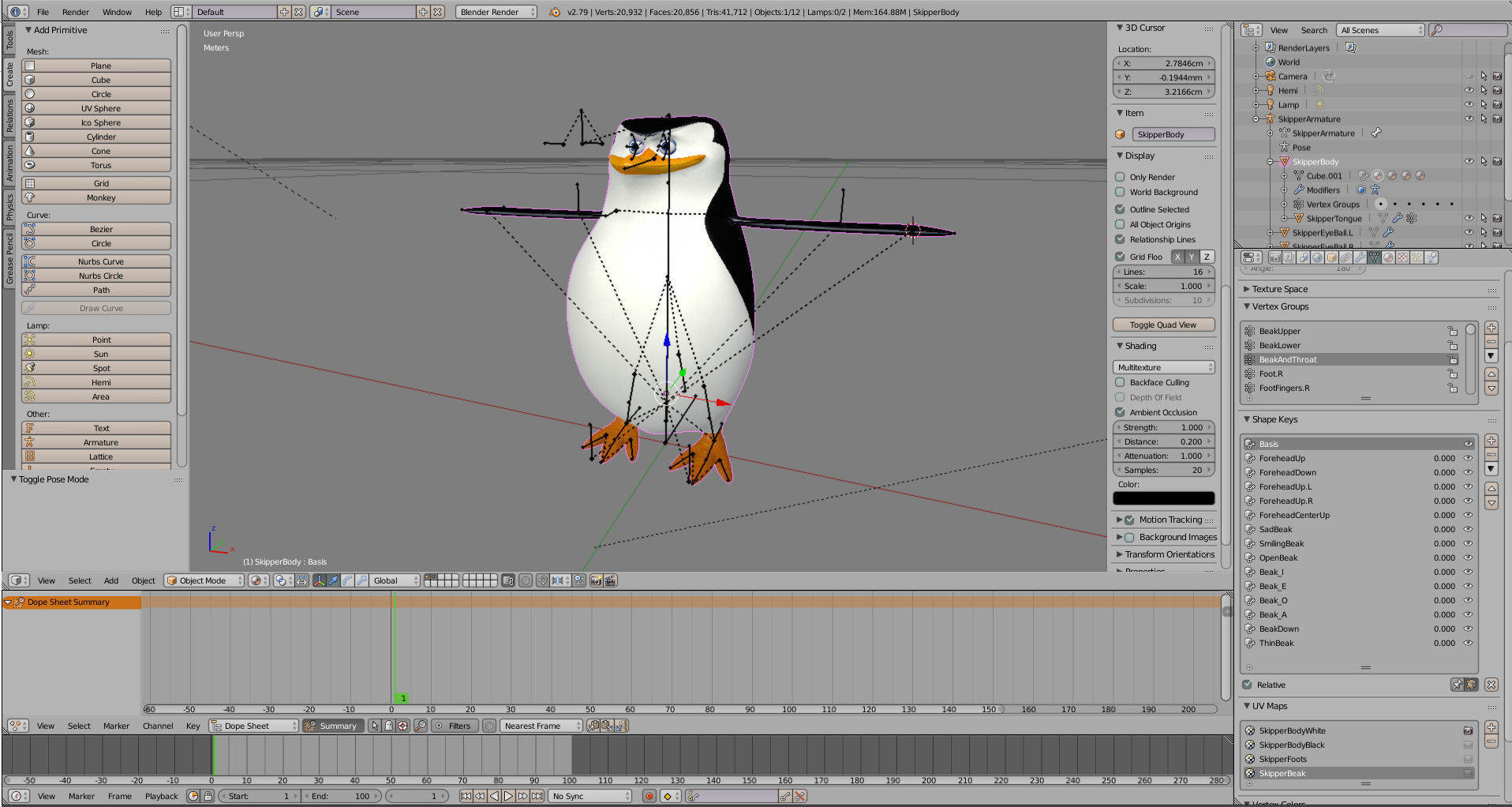Open the Object menu in 3D view header
The height and width of the screenshot is (807, 1512).
point(143,580)
